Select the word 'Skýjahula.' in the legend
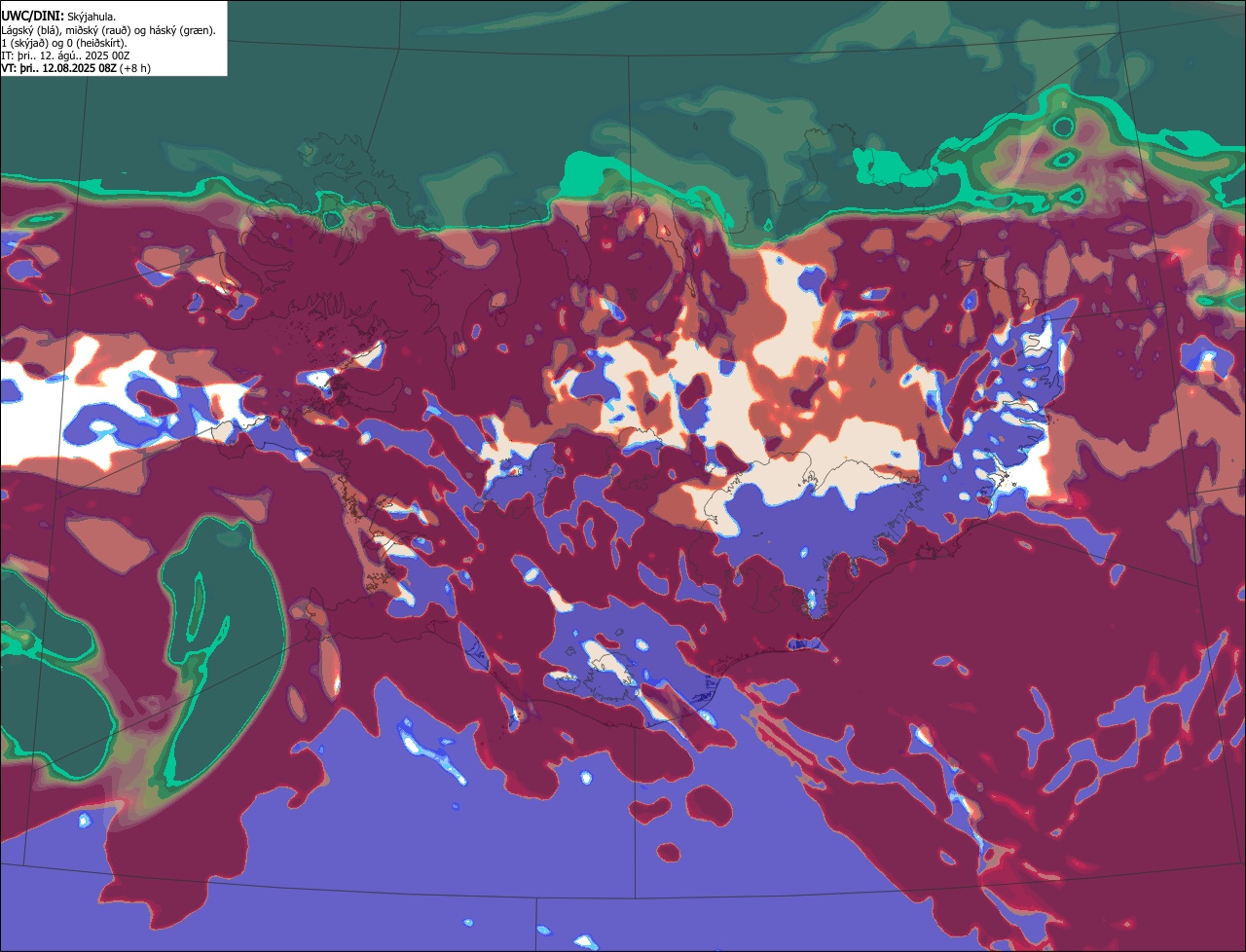 pos(92,17)
